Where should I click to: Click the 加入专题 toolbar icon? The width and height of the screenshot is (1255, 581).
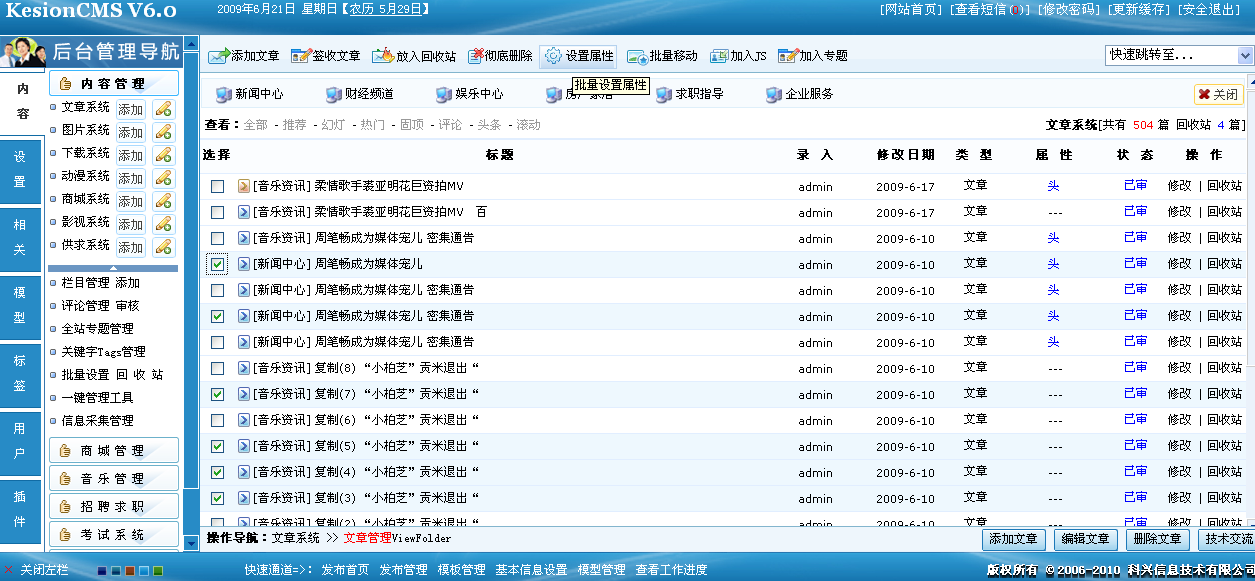click(787, 56)
